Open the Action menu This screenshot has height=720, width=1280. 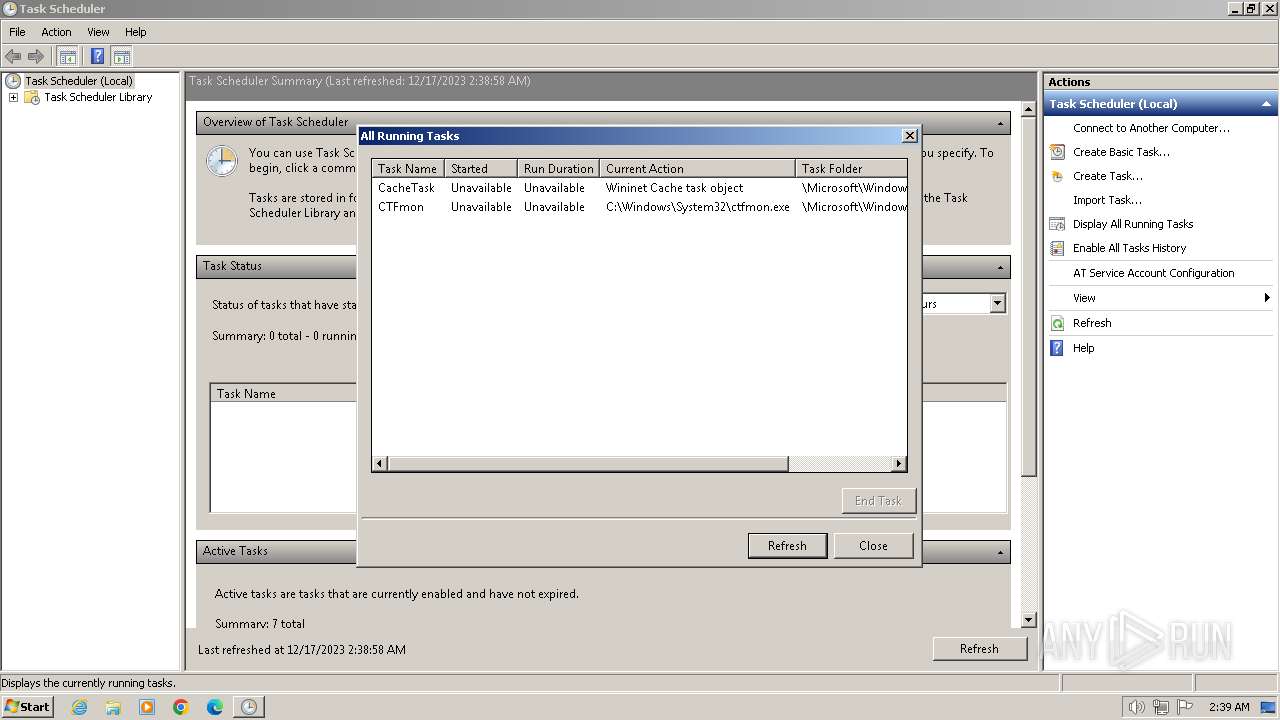56,32
